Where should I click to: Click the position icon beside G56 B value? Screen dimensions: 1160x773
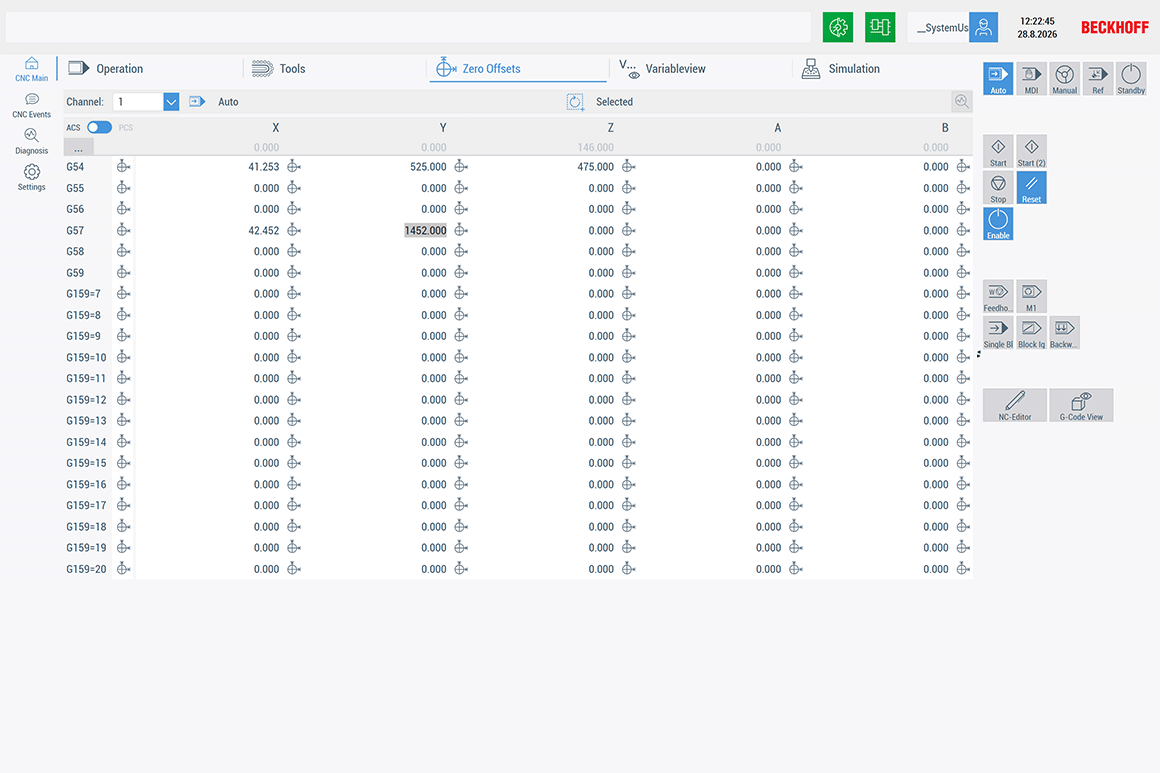(x=962, y=209)
